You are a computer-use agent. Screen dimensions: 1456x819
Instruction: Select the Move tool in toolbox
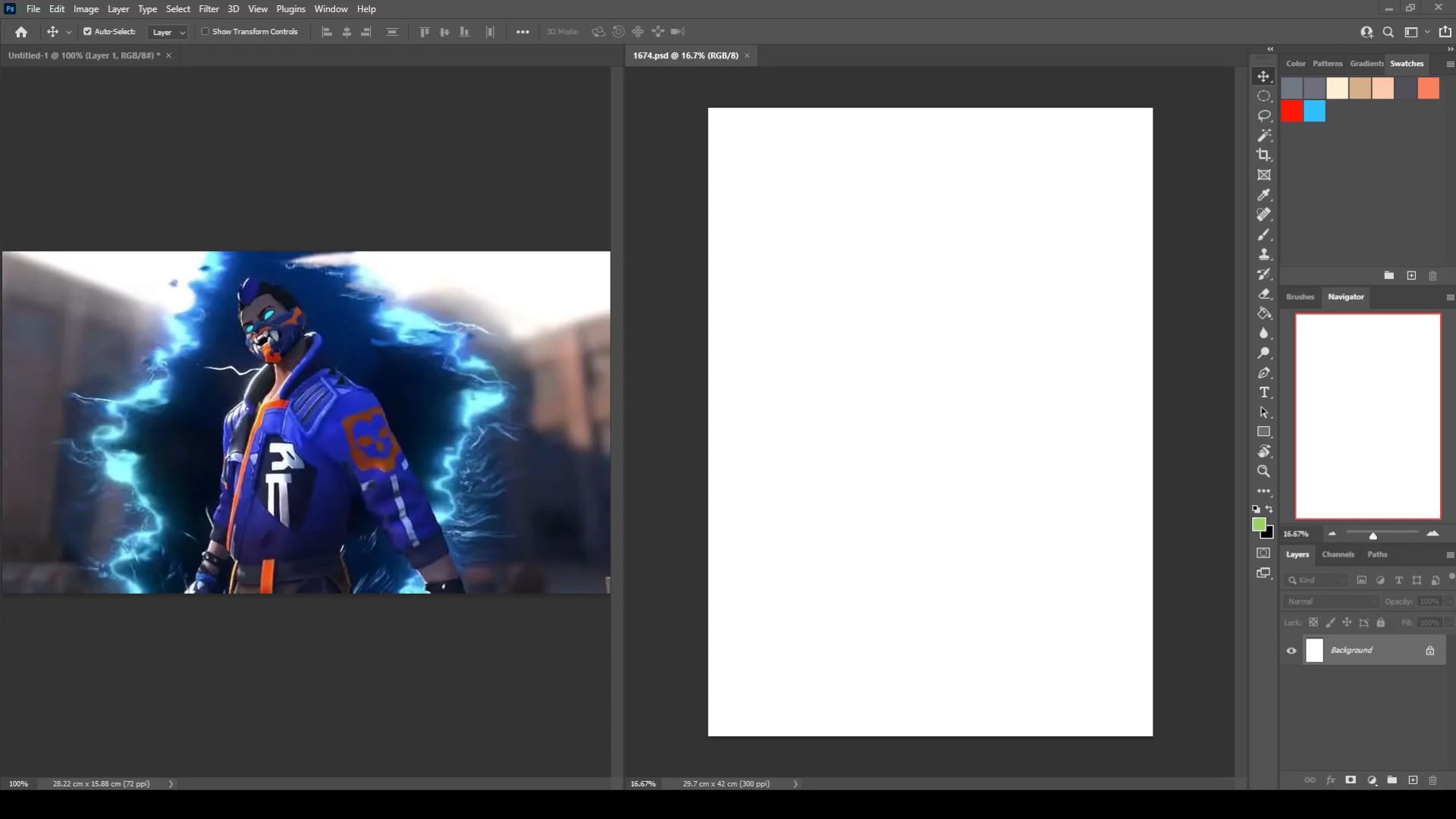(x=1263, y=77)
